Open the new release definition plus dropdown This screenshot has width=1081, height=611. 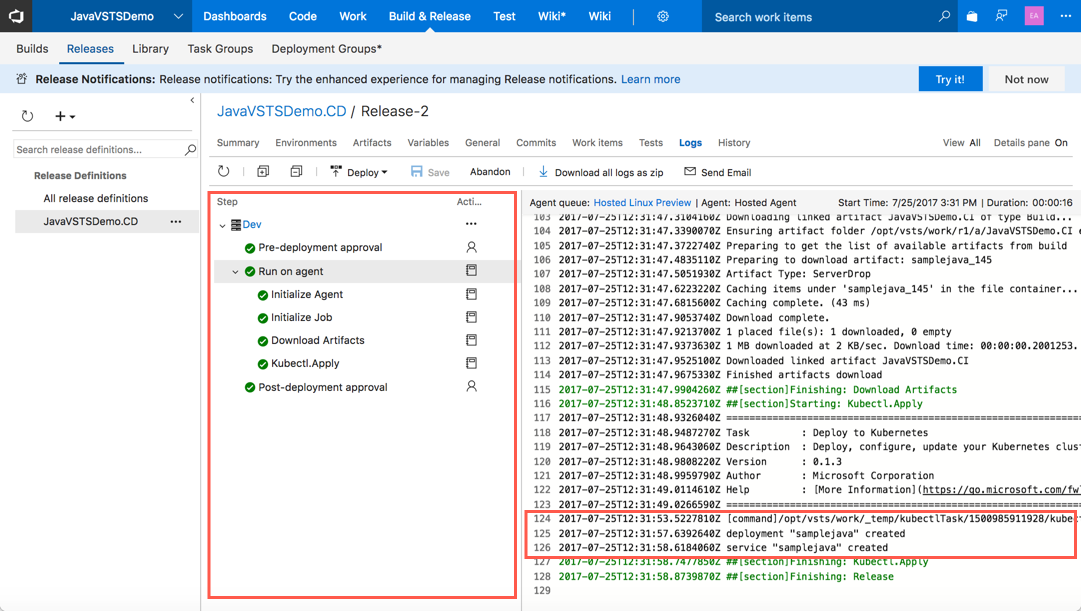pyautogui.click(x=65, y=116)
